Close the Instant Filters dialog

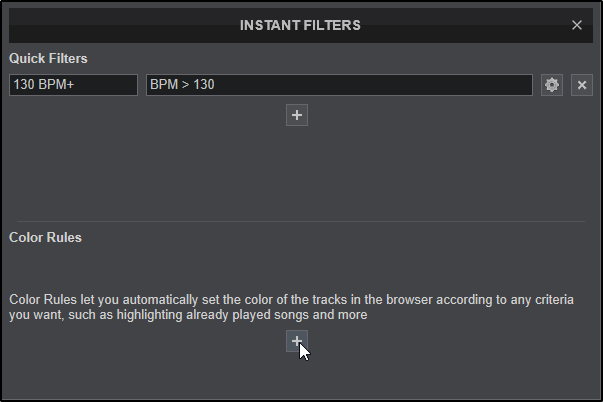click(577, 25)
